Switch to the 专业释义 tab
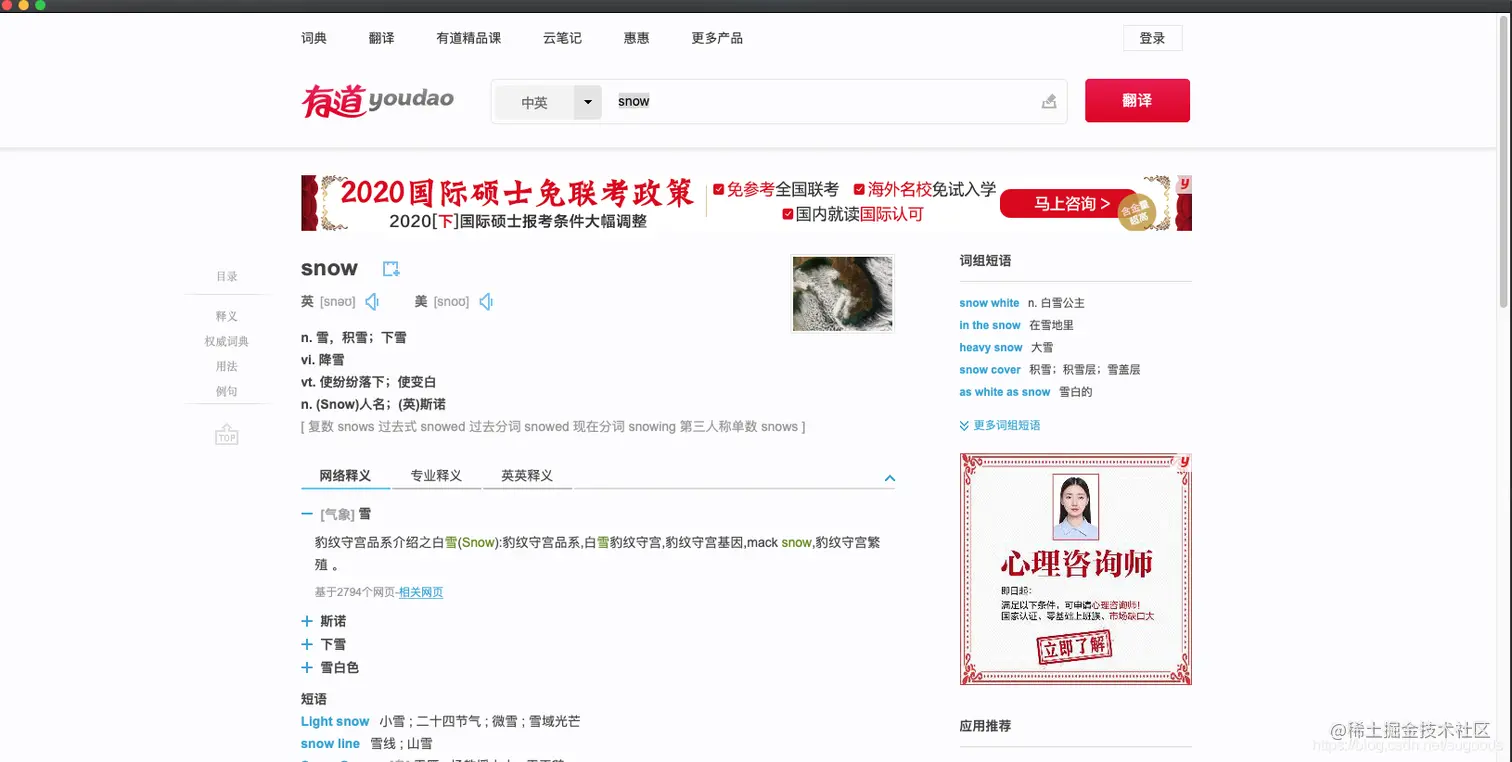This screenshot has height=762, width=1512. pyautogui.click(x=437, y=475)
